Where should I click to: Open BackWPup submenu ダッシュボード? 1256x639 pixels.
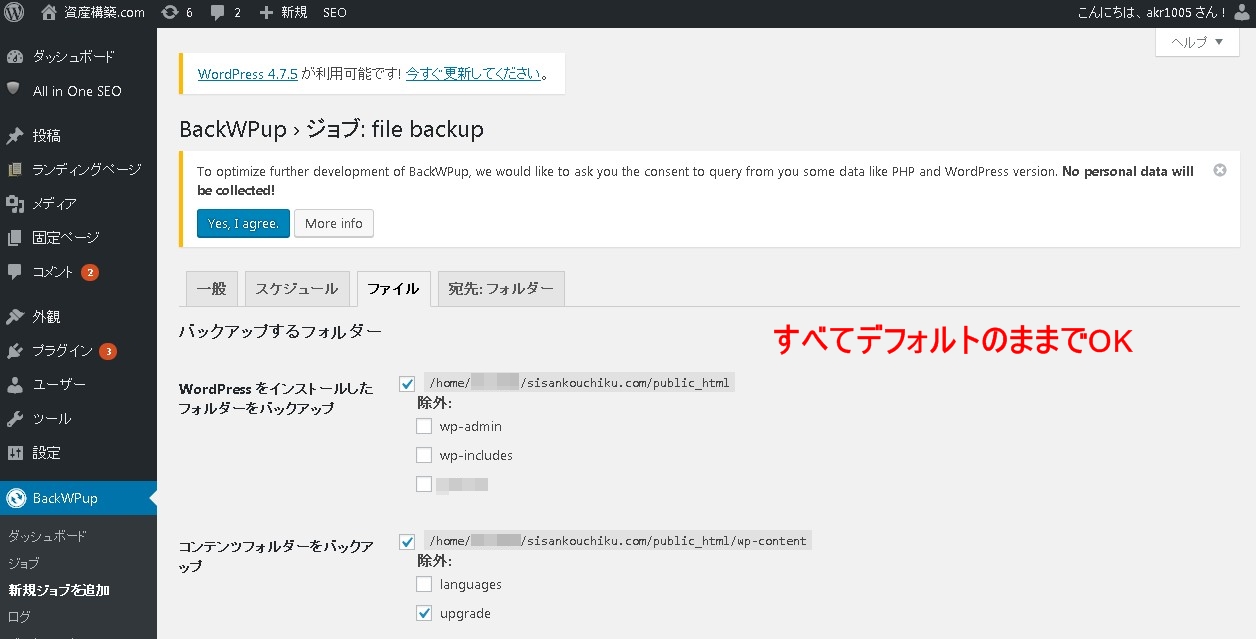point(47,536)
